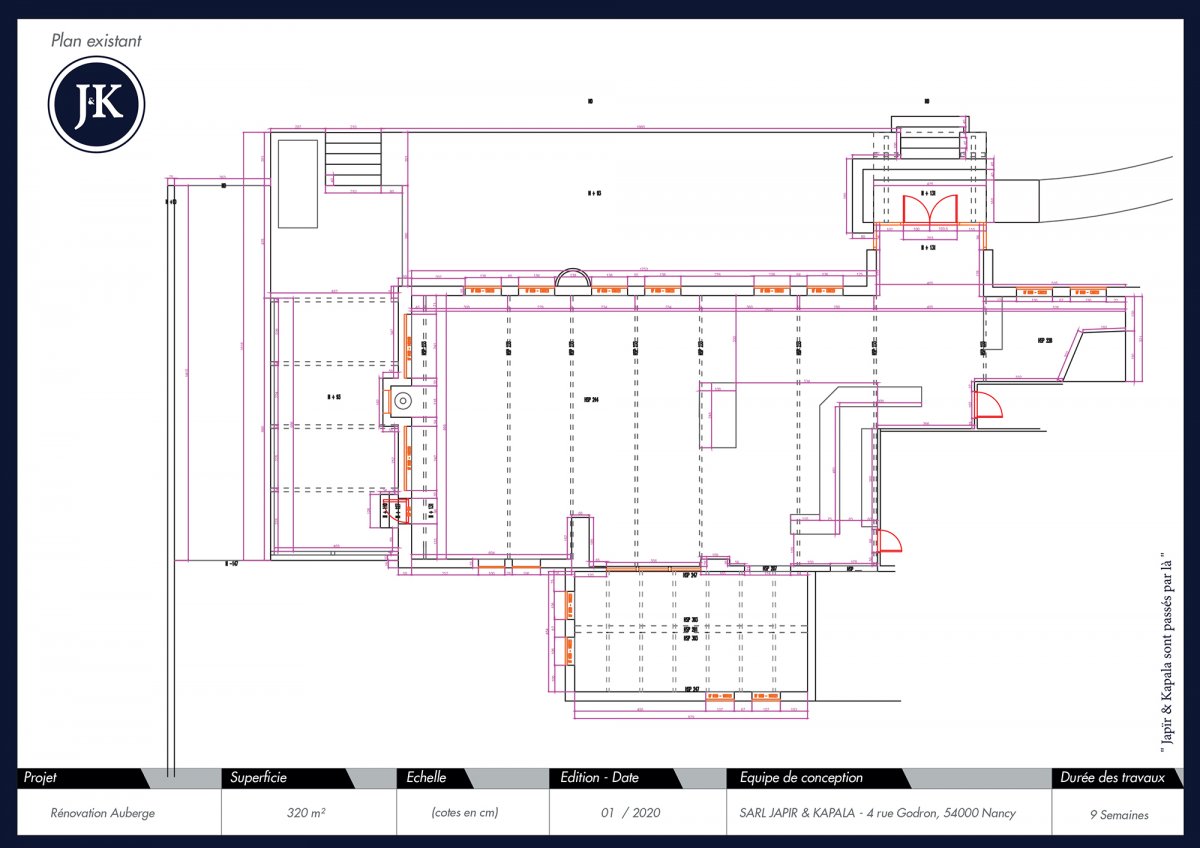Select the red double door symbol at the entrance

(930, 212)
